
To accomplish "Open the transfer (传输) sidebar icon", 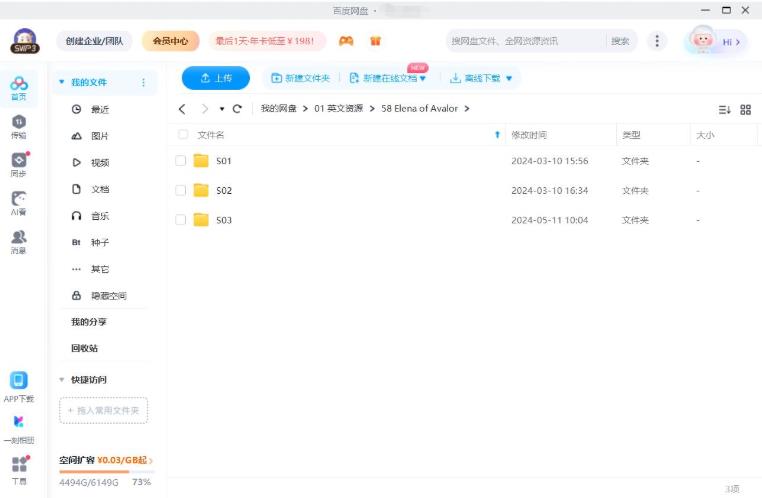I will coord(18,127).
